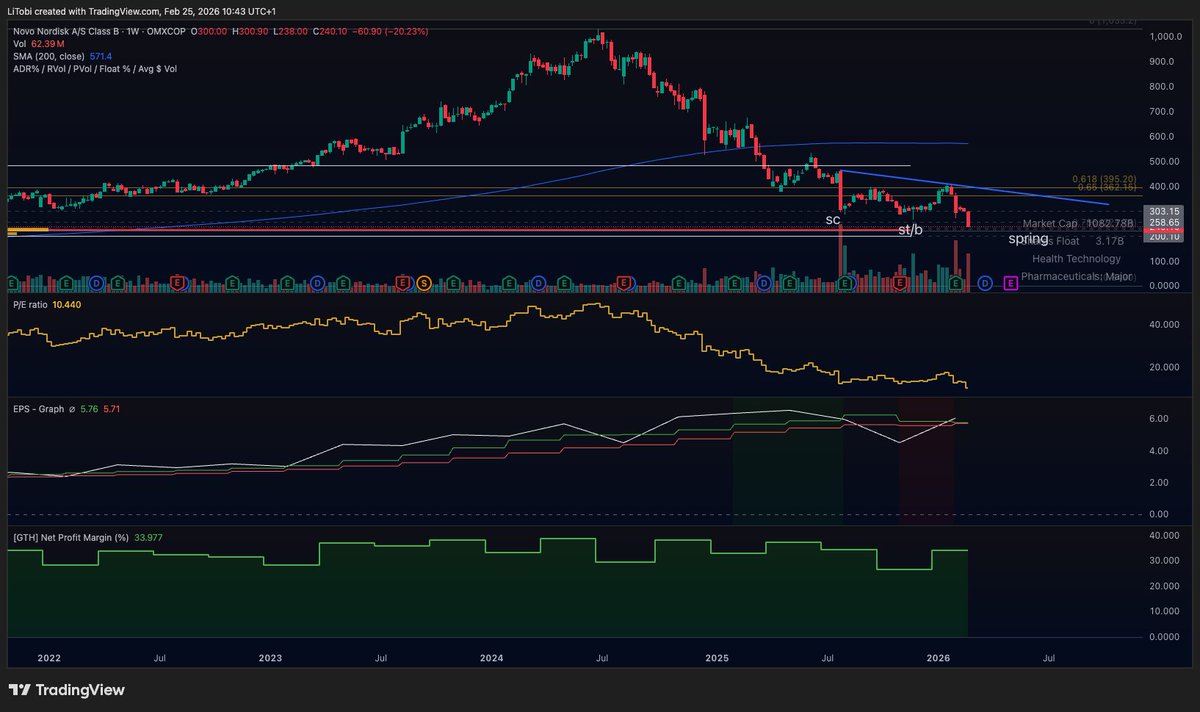Image resolution: width=1200 pixels, height=712 pixels.
Task: Open the TradingView logo
Action: click(66, 690)
